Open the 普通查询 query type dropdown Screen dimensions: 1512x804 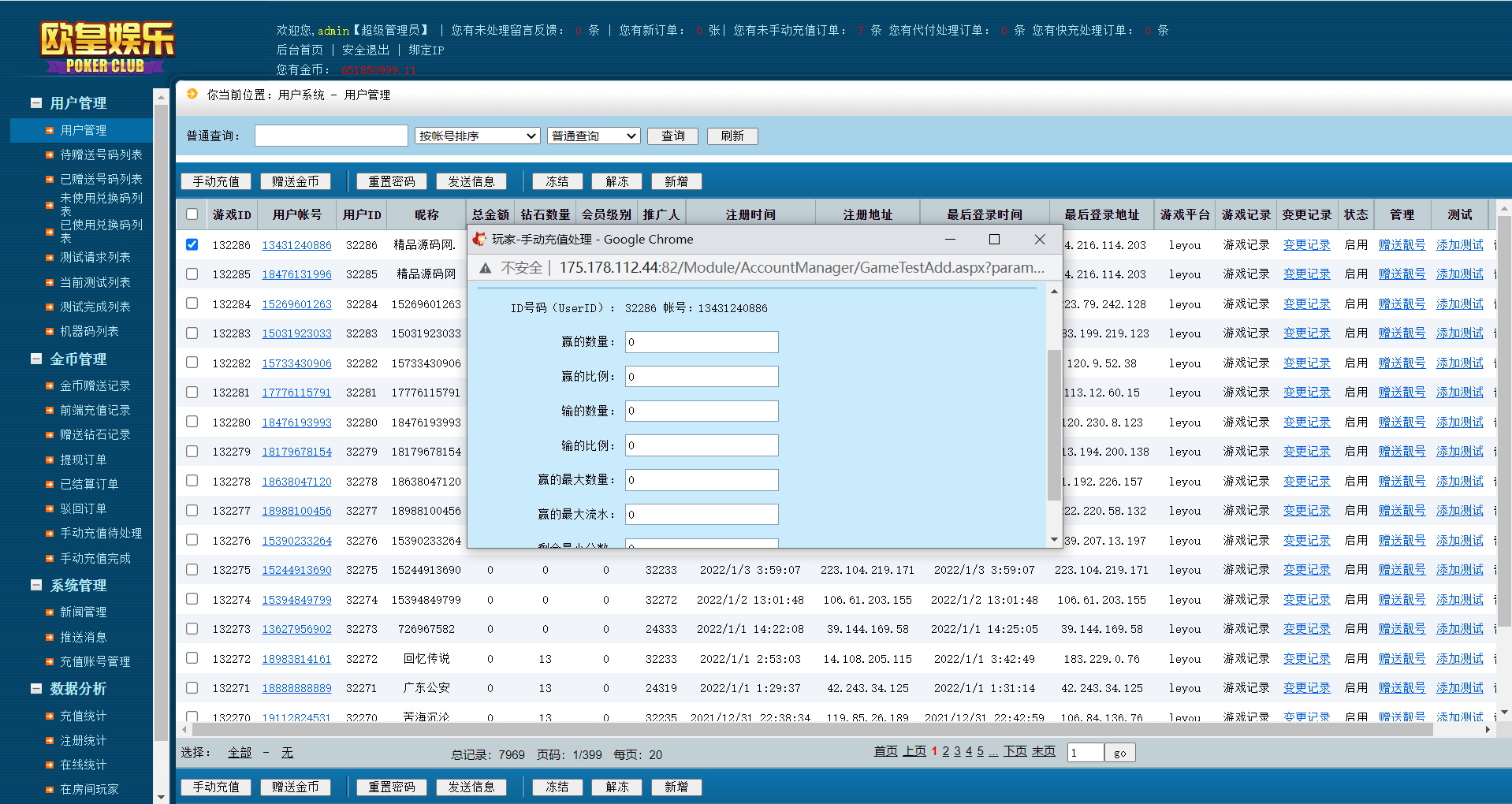pyautogui.click(x=593, y=136)
